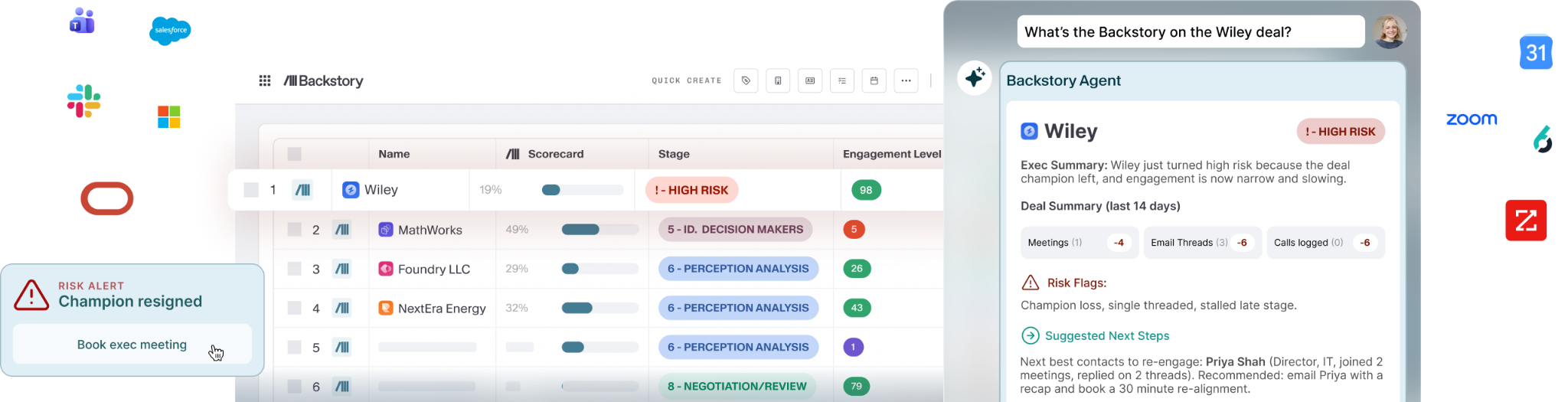The height and width of the screenshot is (402, 1568).
Task: Click the Microsoft Teams icon
Action: [82, 21]
